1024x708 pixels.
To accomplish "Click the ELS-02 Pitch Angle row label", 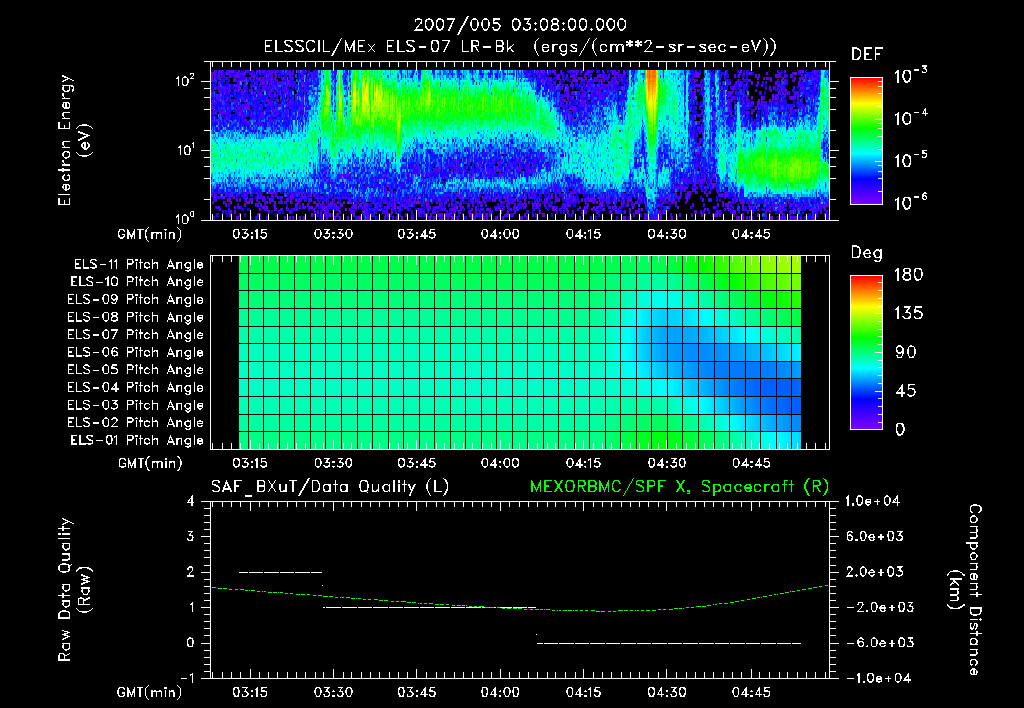I will point(135,423).
